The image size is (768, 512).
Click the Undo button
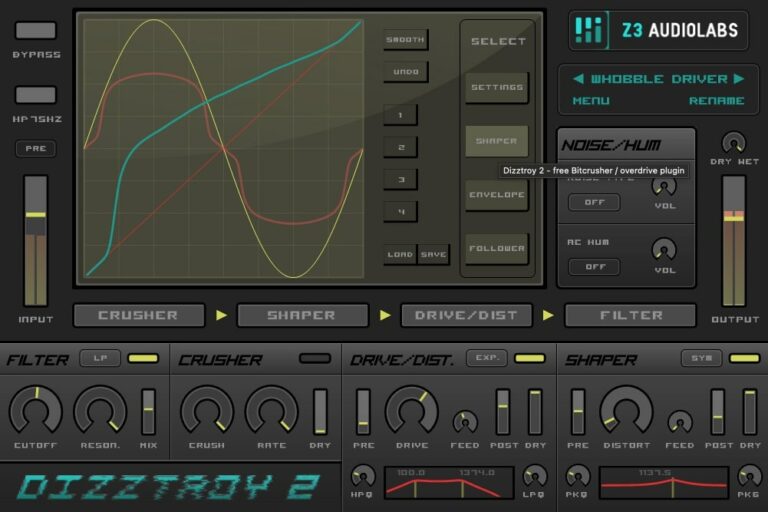pos(405,72)
